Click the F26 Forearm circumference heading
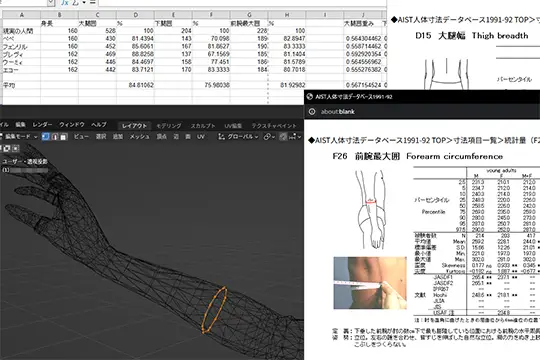The width and height of the screenshot is (540, 360). pyautogui.click(x=418, y=156)
